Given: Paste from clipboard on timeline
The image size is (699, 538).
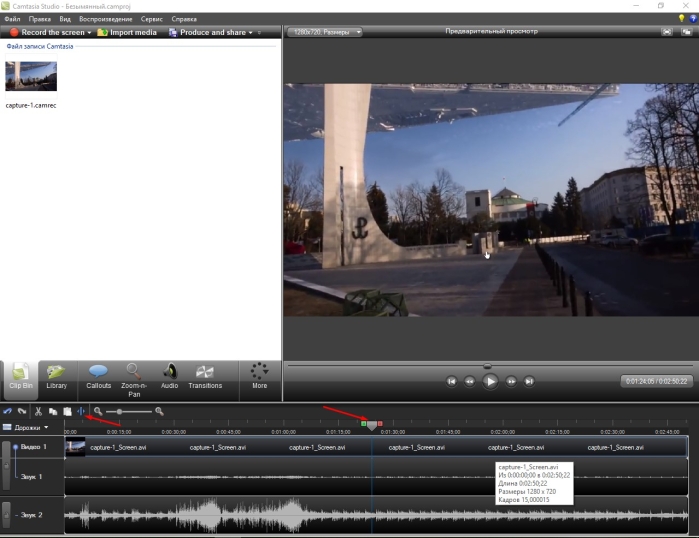Looking at the screenshot, I should pyautogui.click(x=67, y=411).
